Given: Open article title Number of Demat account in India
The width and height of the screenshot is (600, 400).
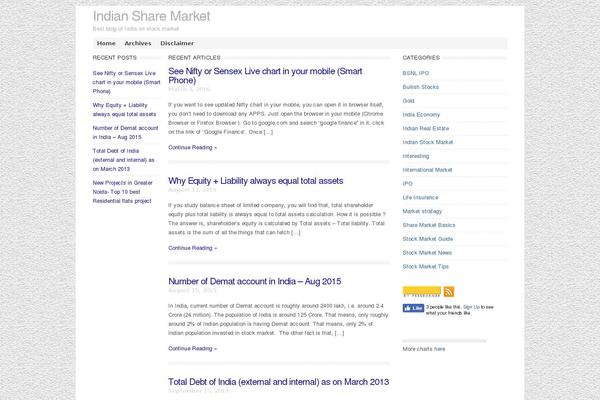Looking at the screenshot, I should [254, 281].
